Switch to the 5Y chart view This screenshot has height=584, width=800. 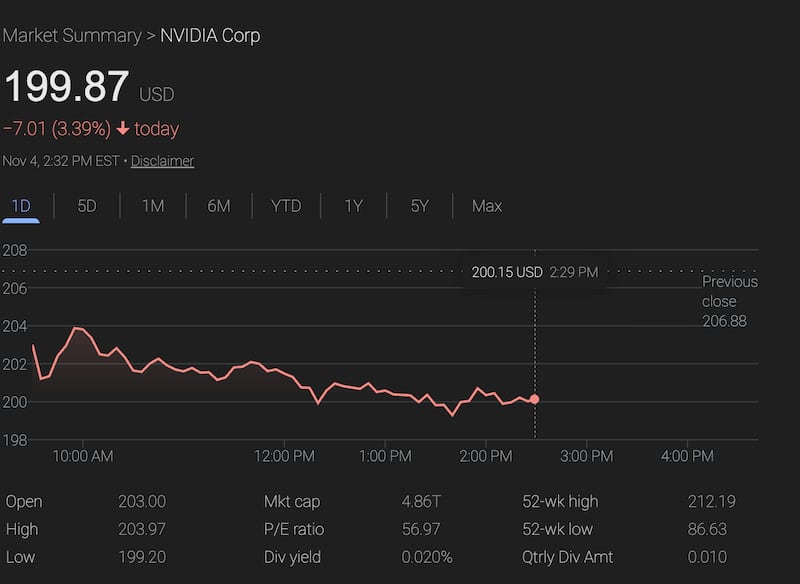tap(417, 205)
